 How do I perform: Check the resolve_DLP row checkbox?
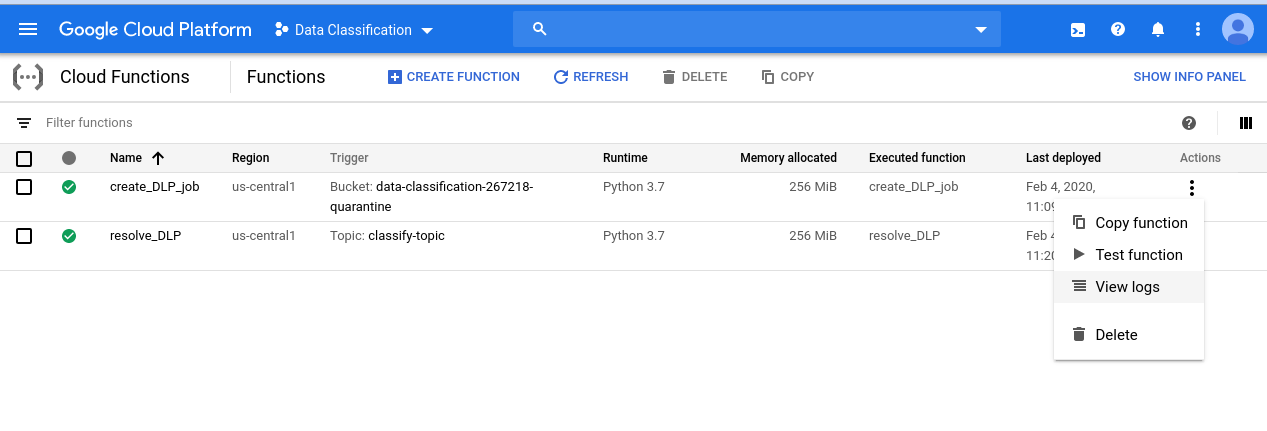(x=25, y=236)
